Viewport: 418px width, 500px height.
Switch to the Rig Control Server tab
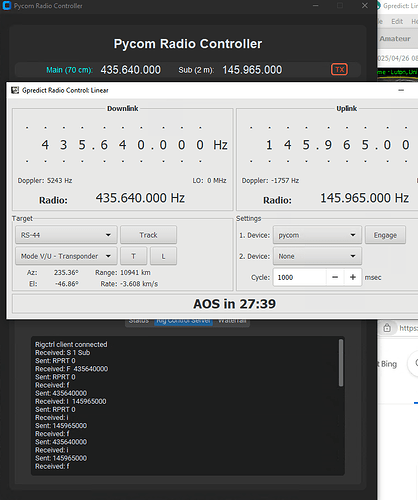pos(183,321)
